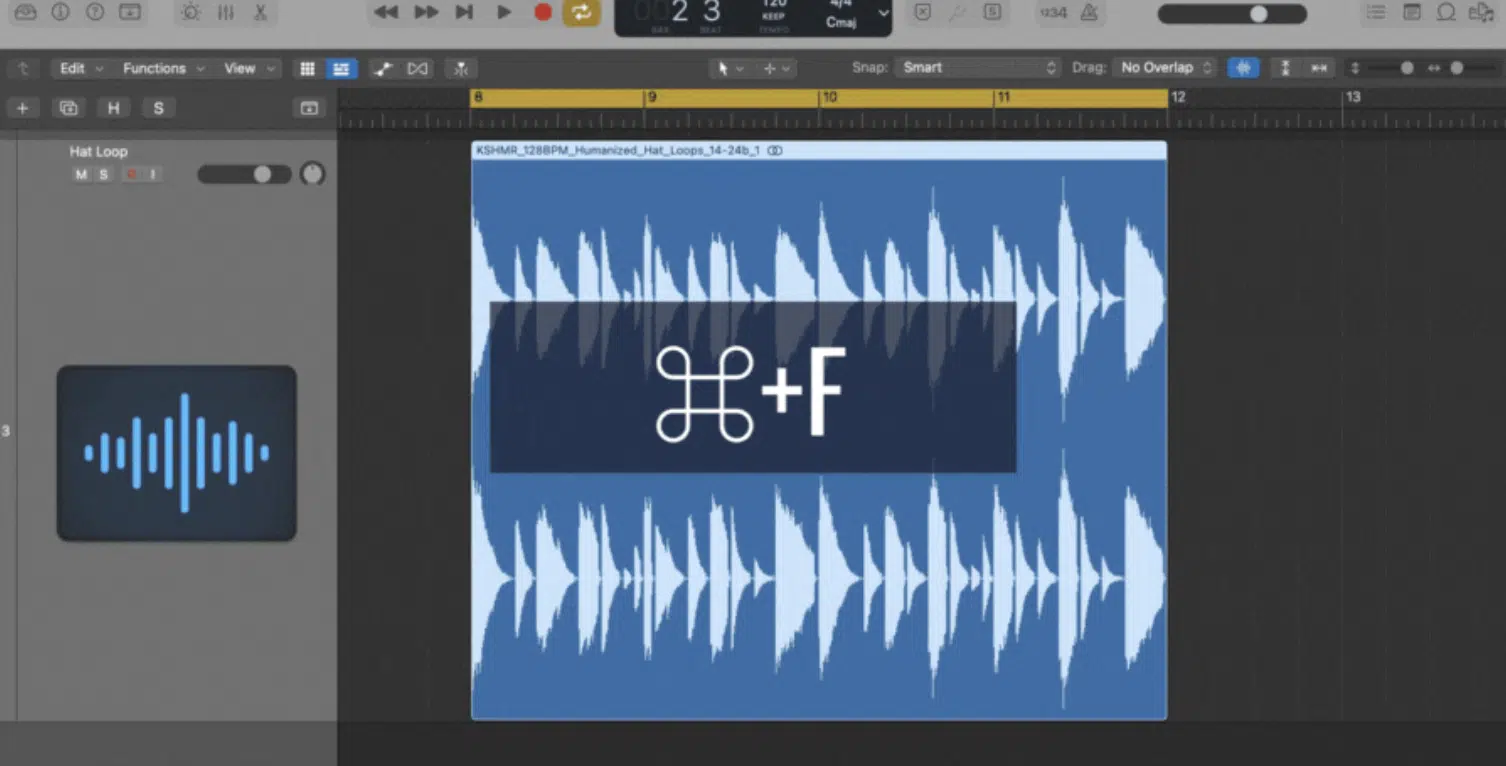This screenshot has height=766, width=1506.
Task: Toggle the Metronome click button
Action: [x=1090, y=12]
